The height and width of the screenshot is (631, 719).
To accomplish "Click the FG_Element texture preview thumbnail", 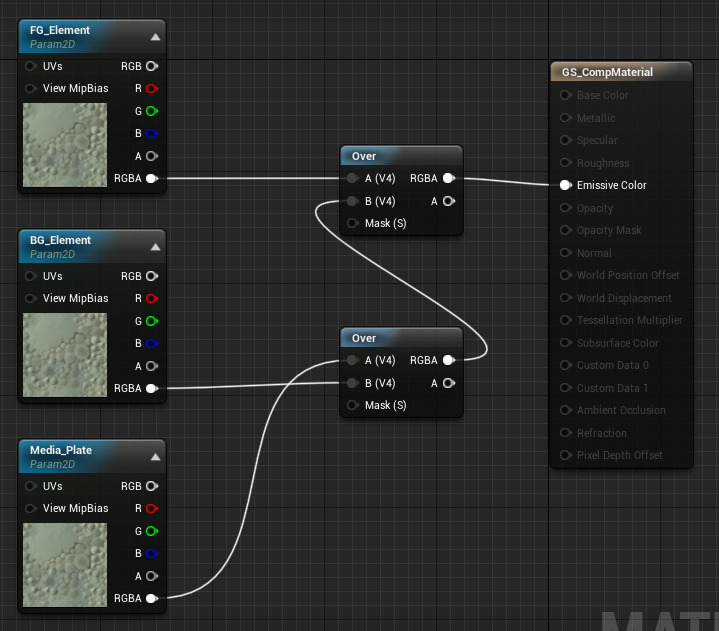I will 64,144.
